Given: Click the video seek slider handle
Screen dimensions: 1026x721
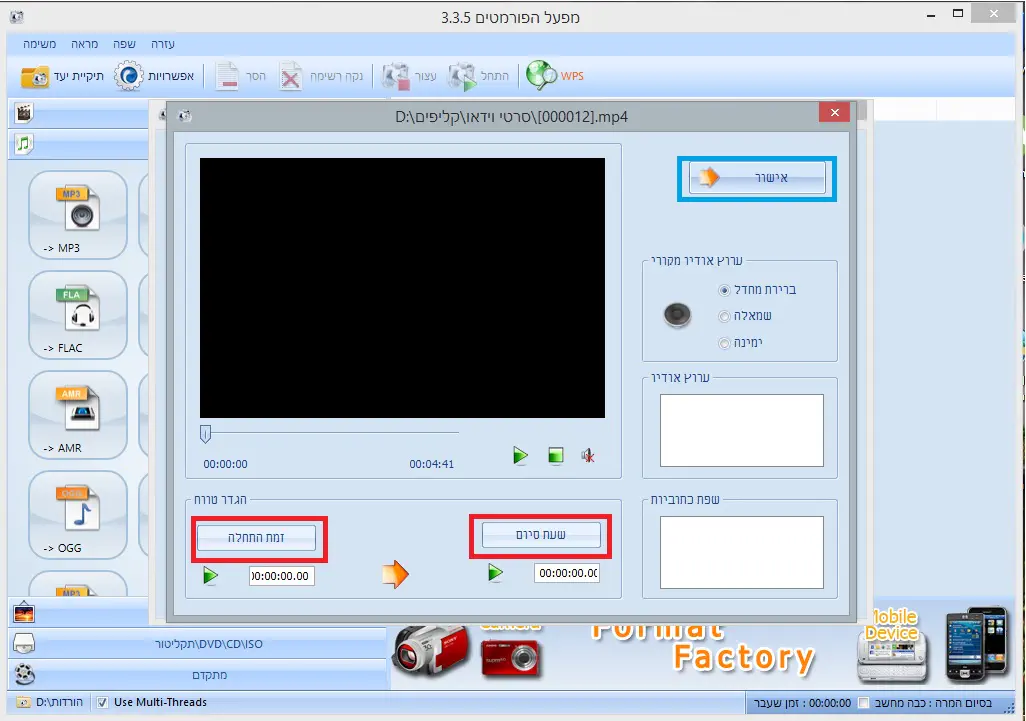Looking at the screenshot, I should pyautogui.click(x=205, y=433).
